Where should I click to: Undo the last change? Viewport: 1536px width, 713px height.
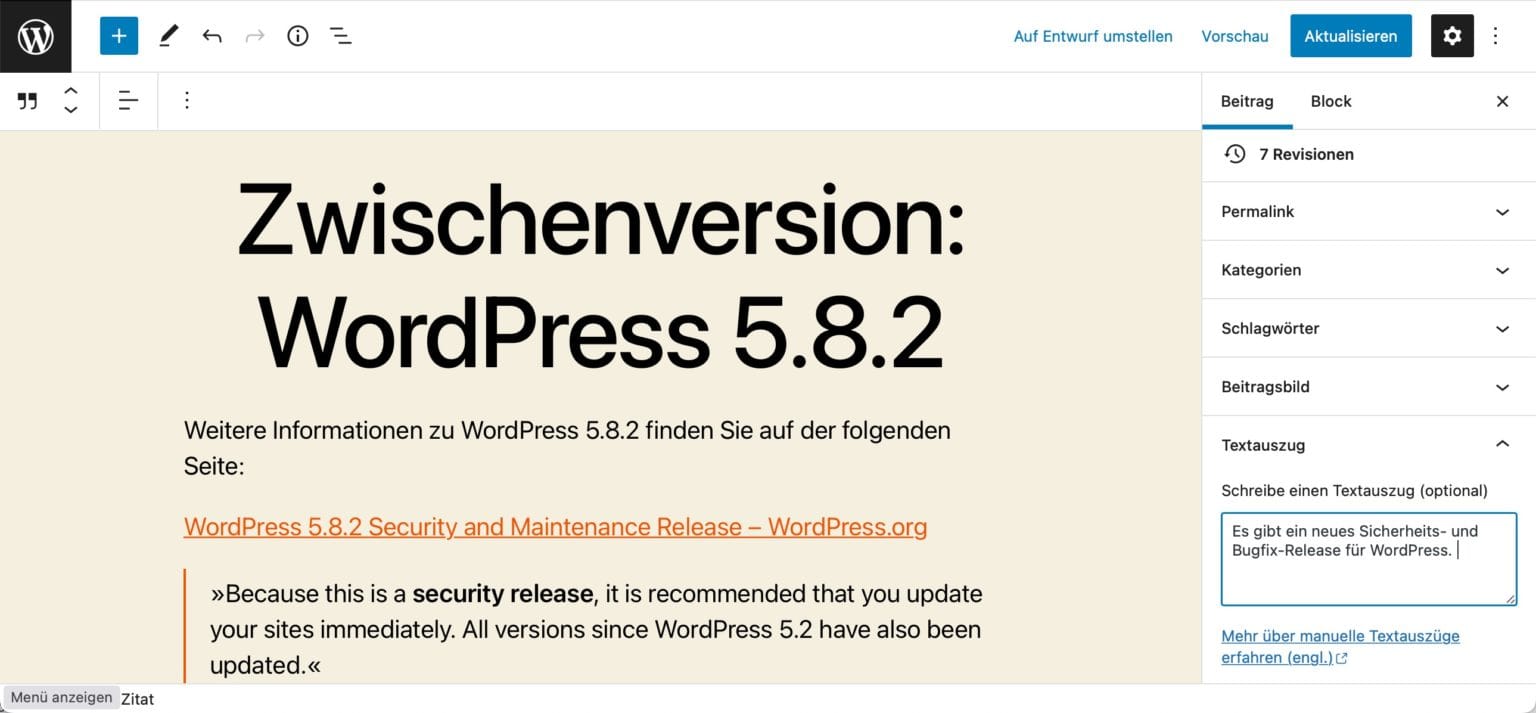coord(211,35)
